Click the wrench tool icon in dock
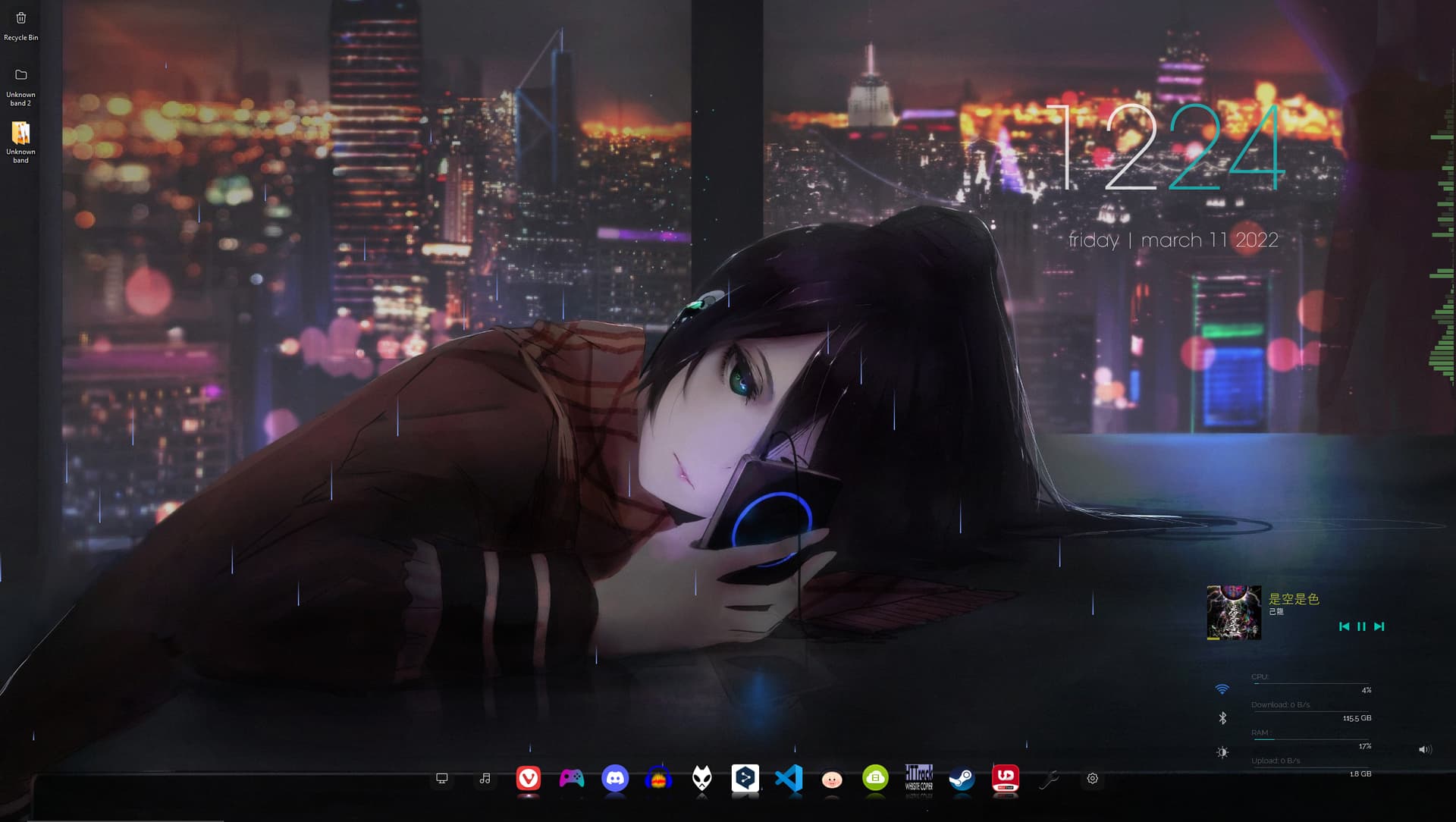Screen dimensions: 1456x822 pos(1049,779)
